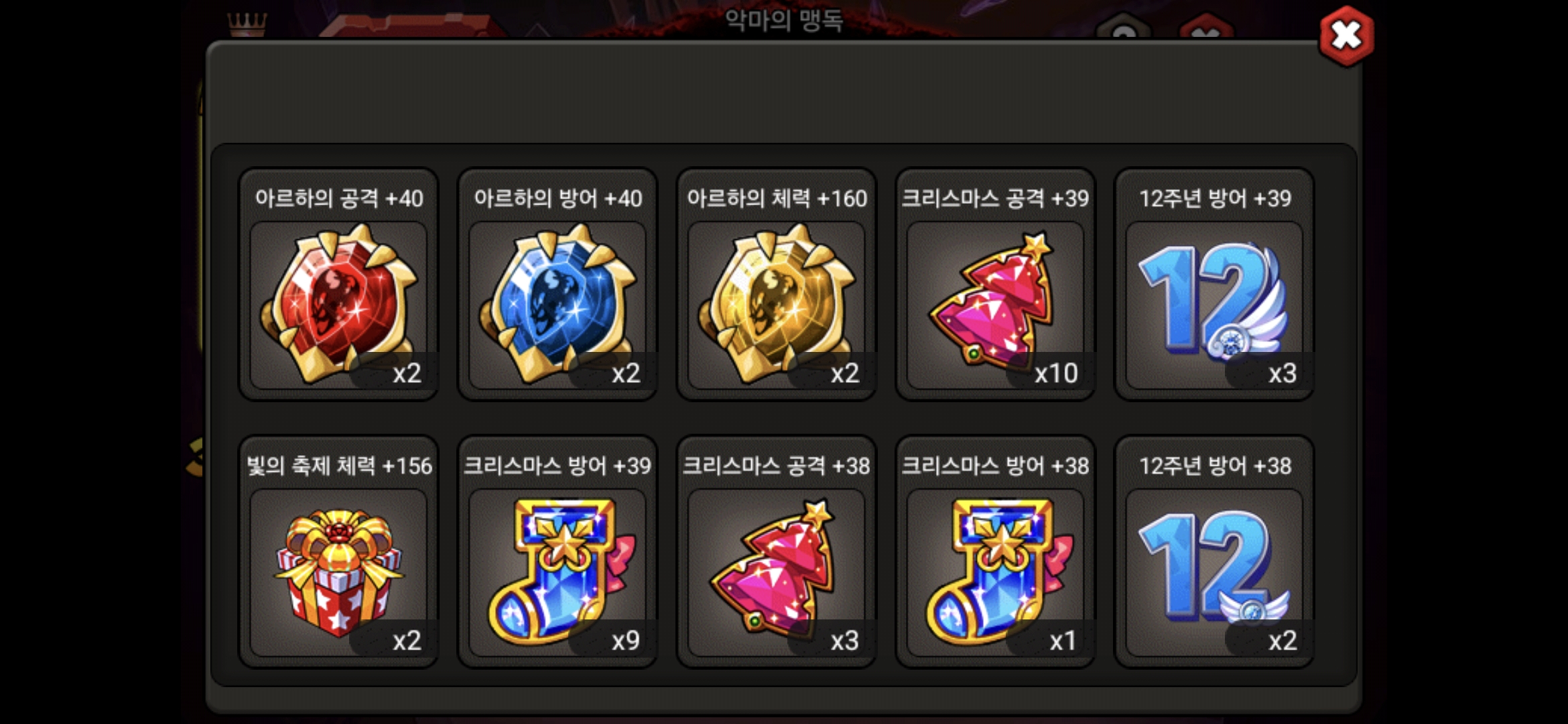Click the 빛의 축제 체력 +156 label
This screenshot has height=724, width=1568.
339,466
